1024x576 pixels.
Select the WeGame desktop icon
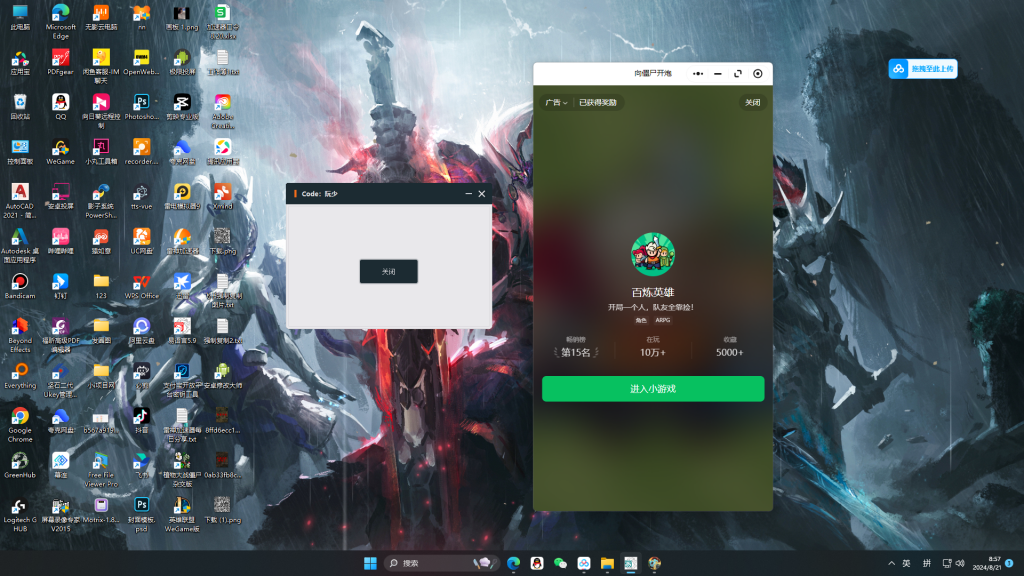click(61, 147)
